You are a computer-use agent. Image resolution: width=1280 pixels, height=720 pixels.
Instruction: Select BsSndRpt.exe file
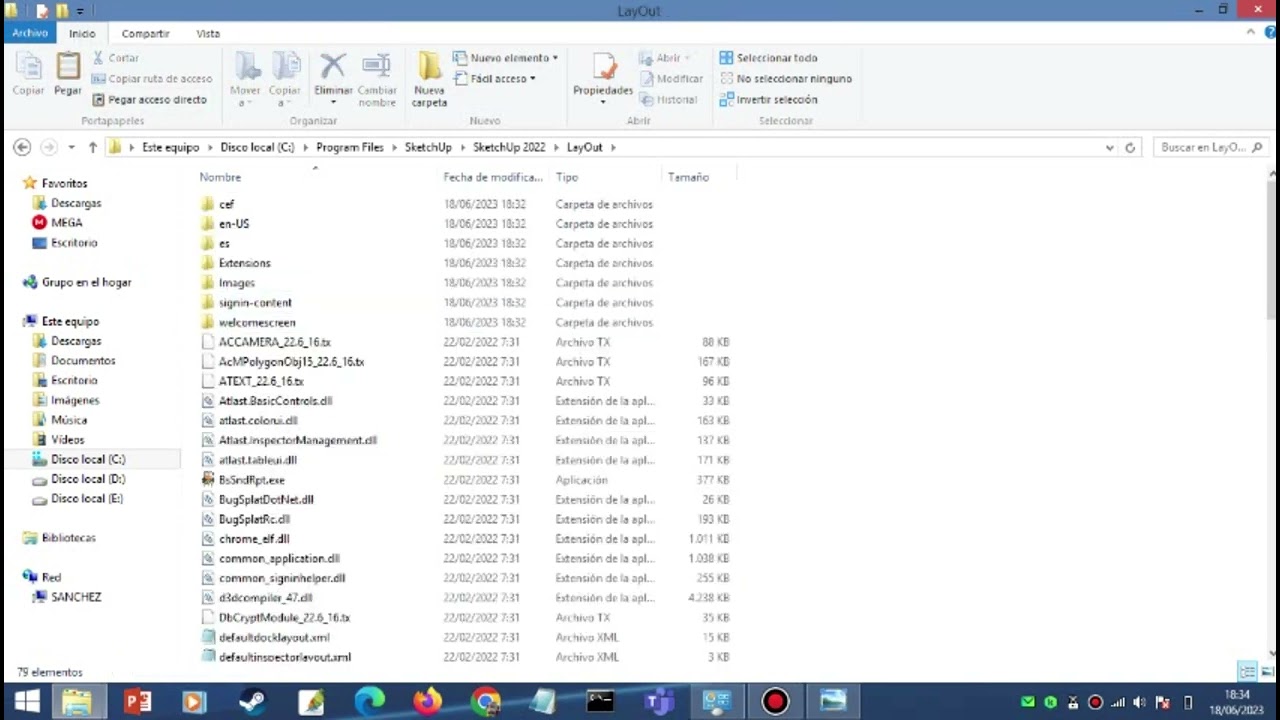click(251, 480)
